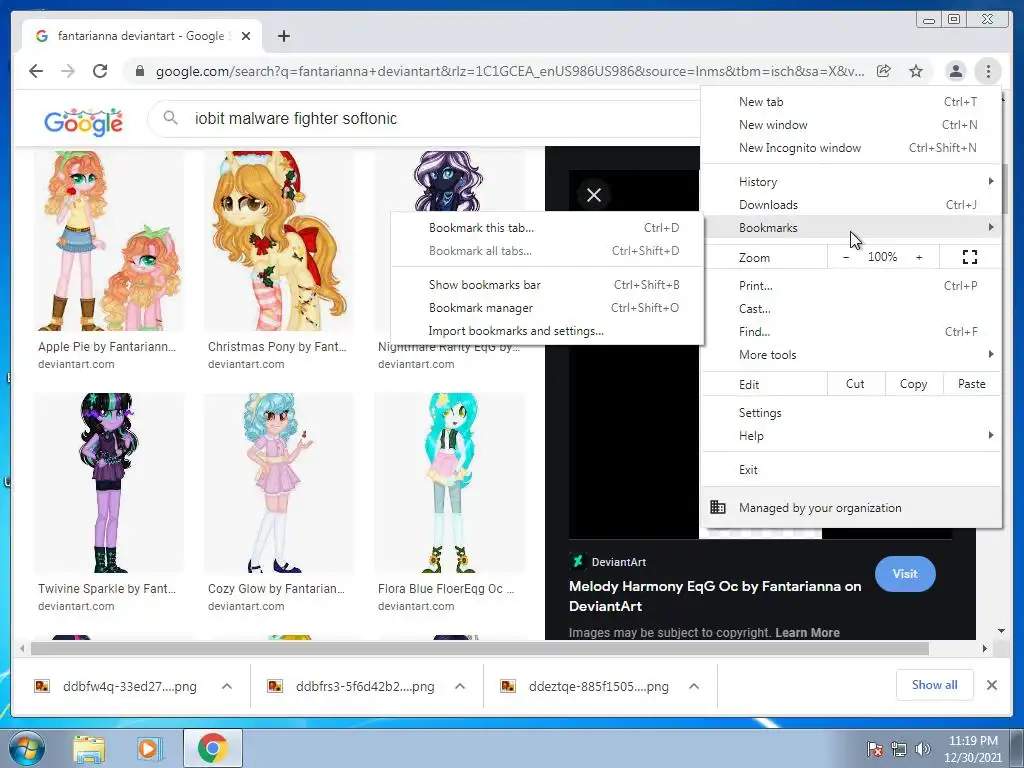Click Show all downloads button
Image resolution: width=1024 pixels, height=768 pixels.
click(935, 685)
